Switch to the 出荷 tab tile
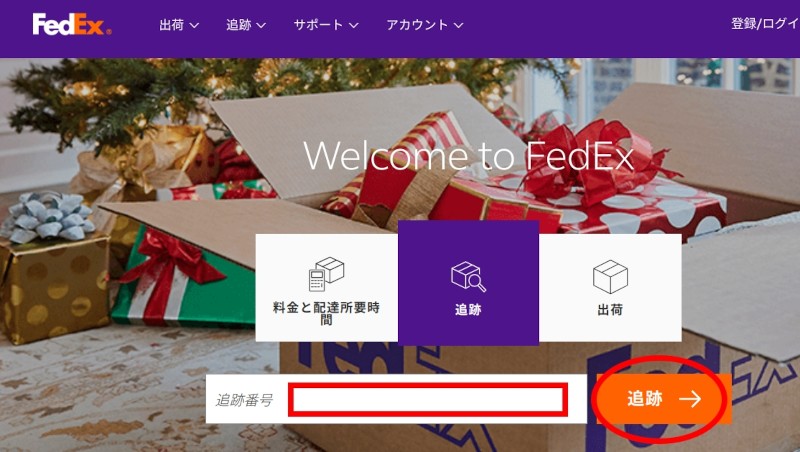The height and width of the screenshot is (452, 800). 610,288
